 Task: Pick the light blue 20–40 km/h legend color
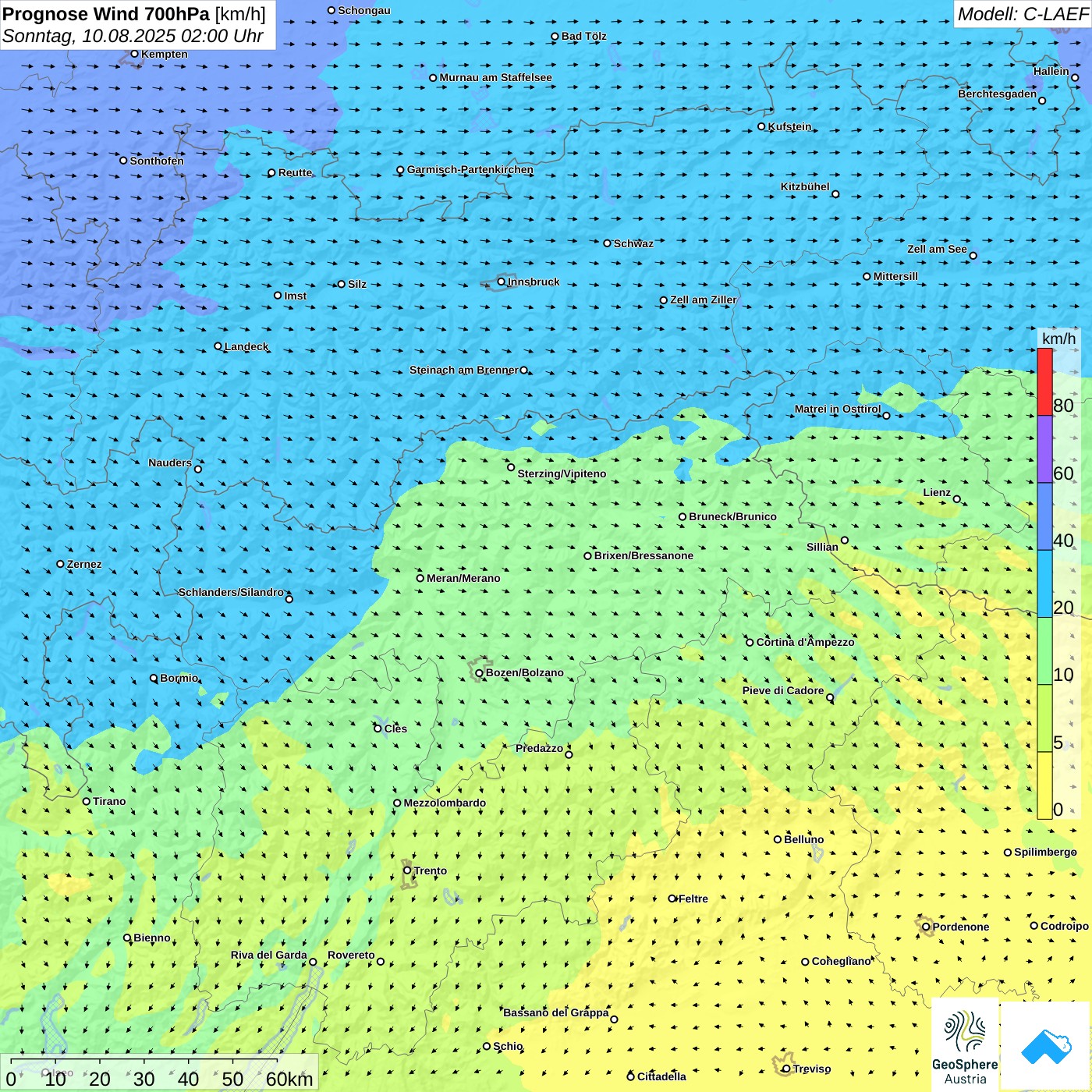point(1044,584)
